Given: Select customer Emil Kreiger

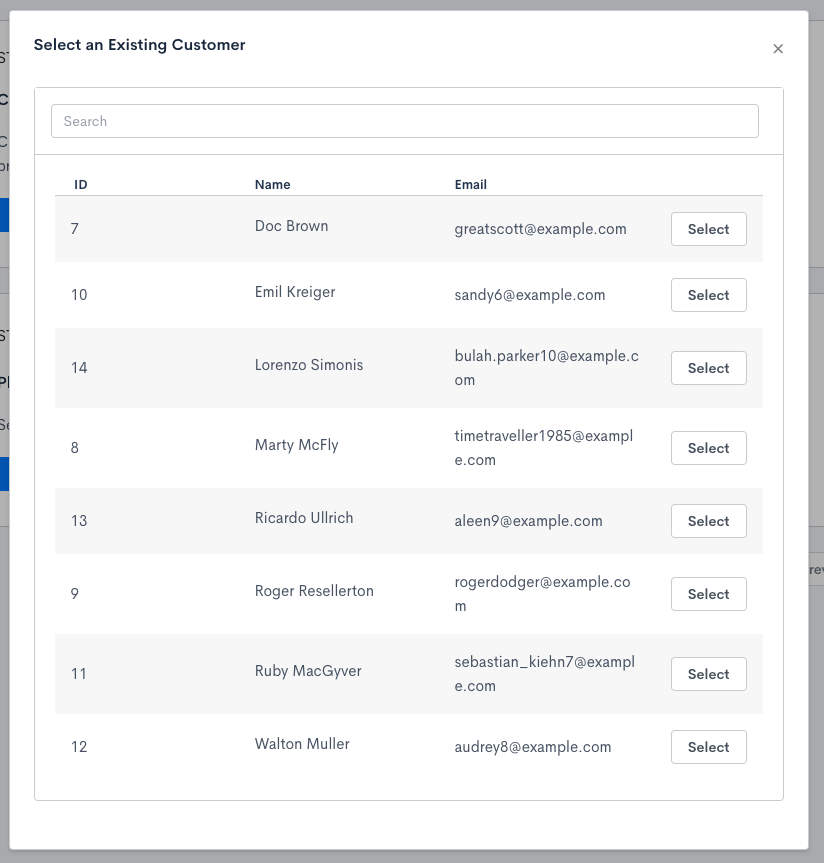Looking at the screenshot, I should [x=708, y=295].
